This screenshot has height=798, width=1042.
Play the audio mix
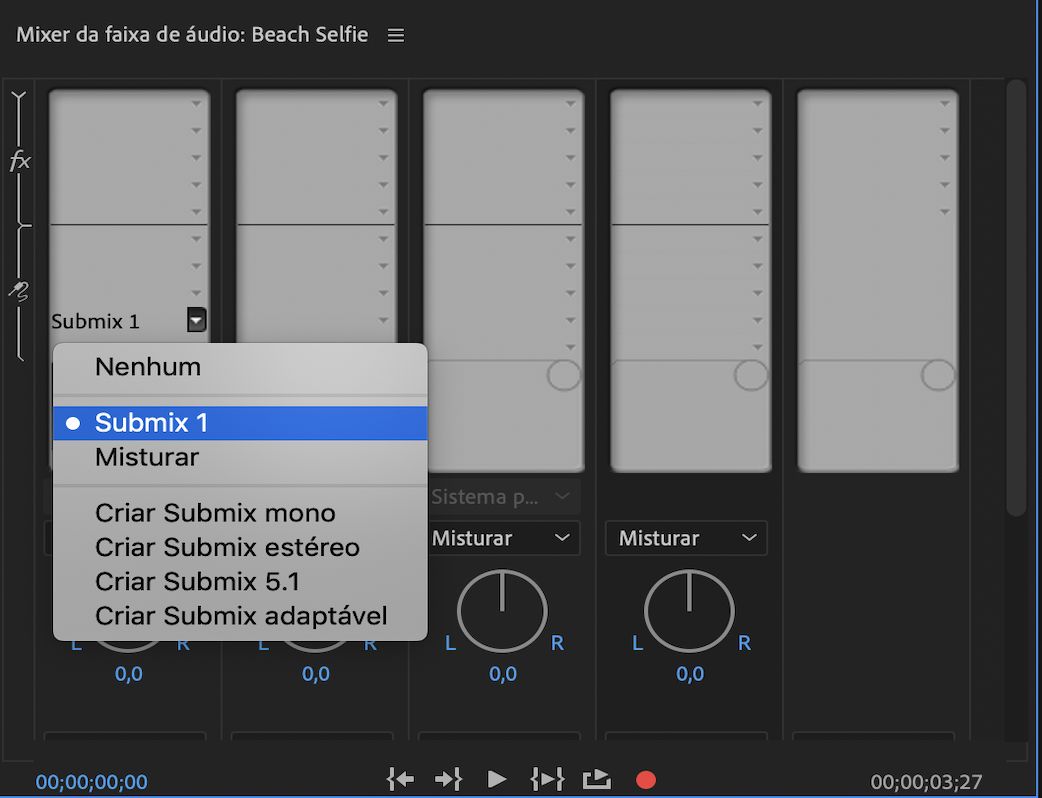[x=496, y=779]
